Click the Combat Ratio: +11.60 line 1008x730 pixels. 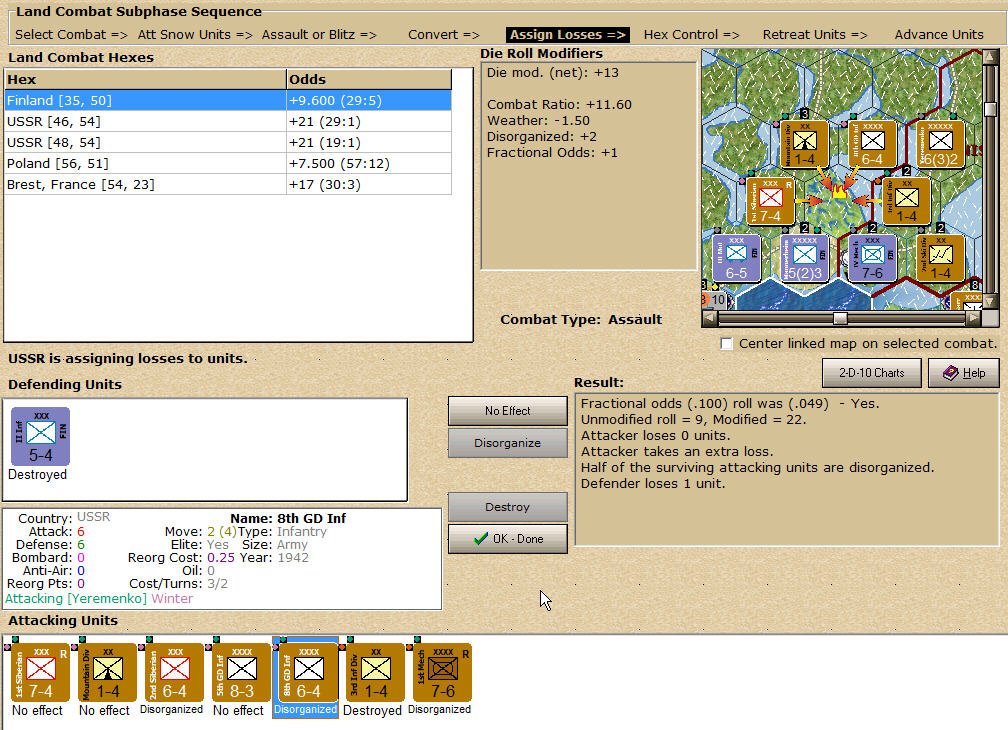tap(559, 105)
